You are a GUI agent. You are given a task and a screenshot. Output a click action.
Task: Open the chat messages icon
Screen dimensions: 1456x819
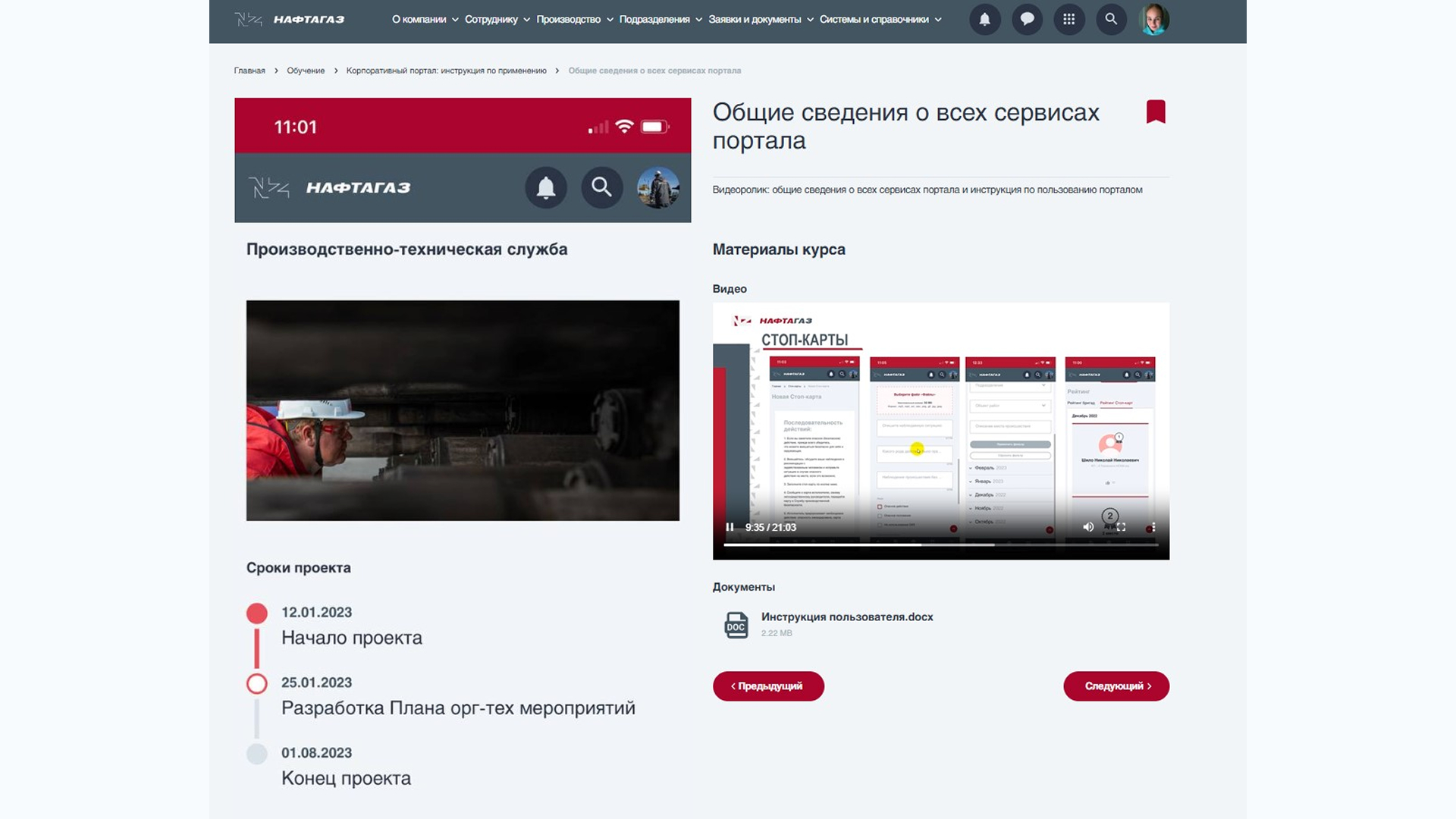click(x=1027, y=19)
